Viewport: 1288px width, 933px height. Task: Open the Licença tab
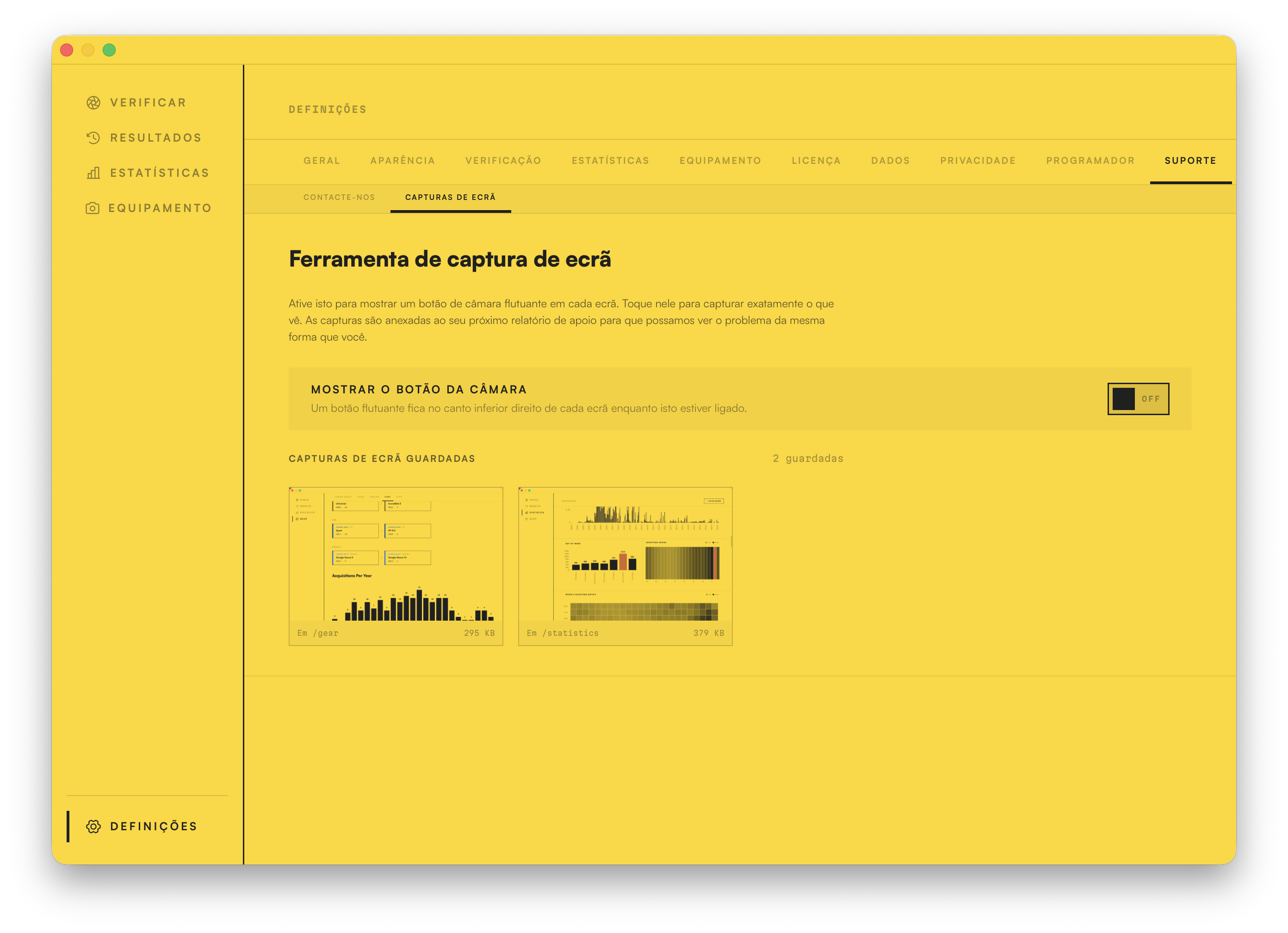click(816, 161)
